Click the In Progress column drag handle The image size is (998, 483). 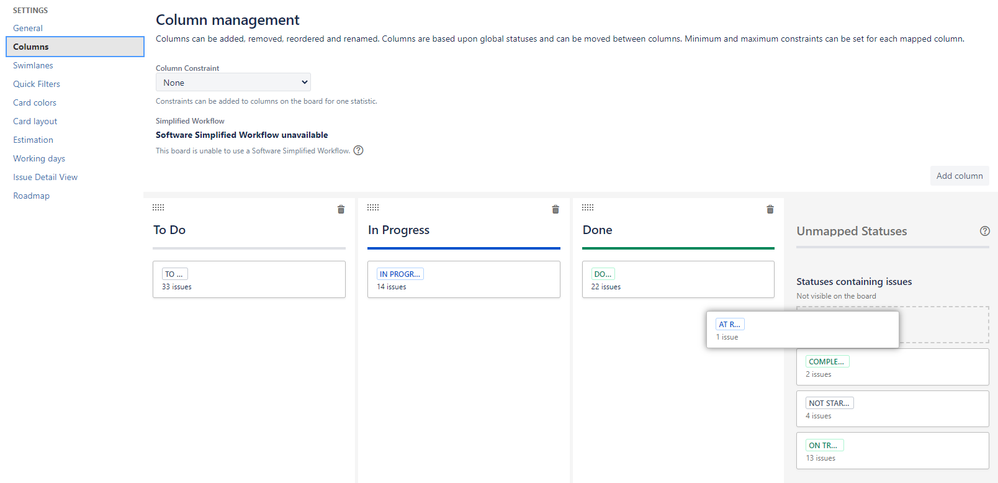(x=373, y=207)
